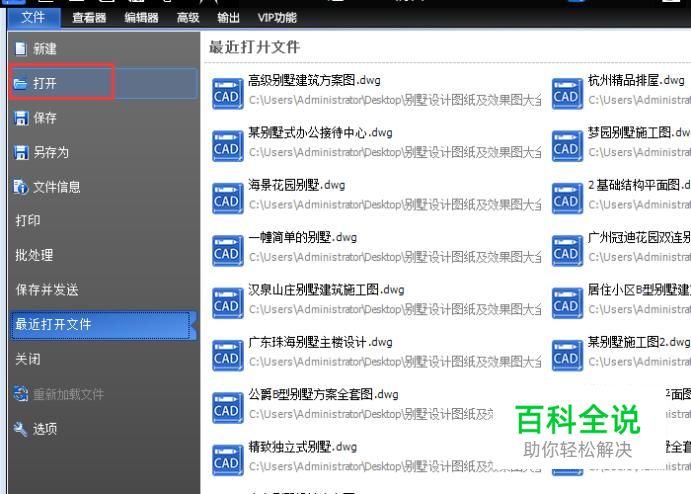Choose 批处理 in the file menu
Image resolution: width=691 pixels, height=494 pixels.
(x=34, y=255)
